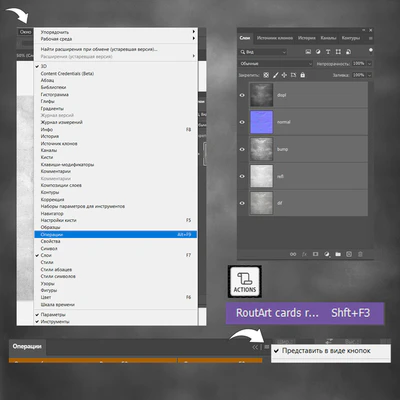Lock layer position icon

(284, 75)
